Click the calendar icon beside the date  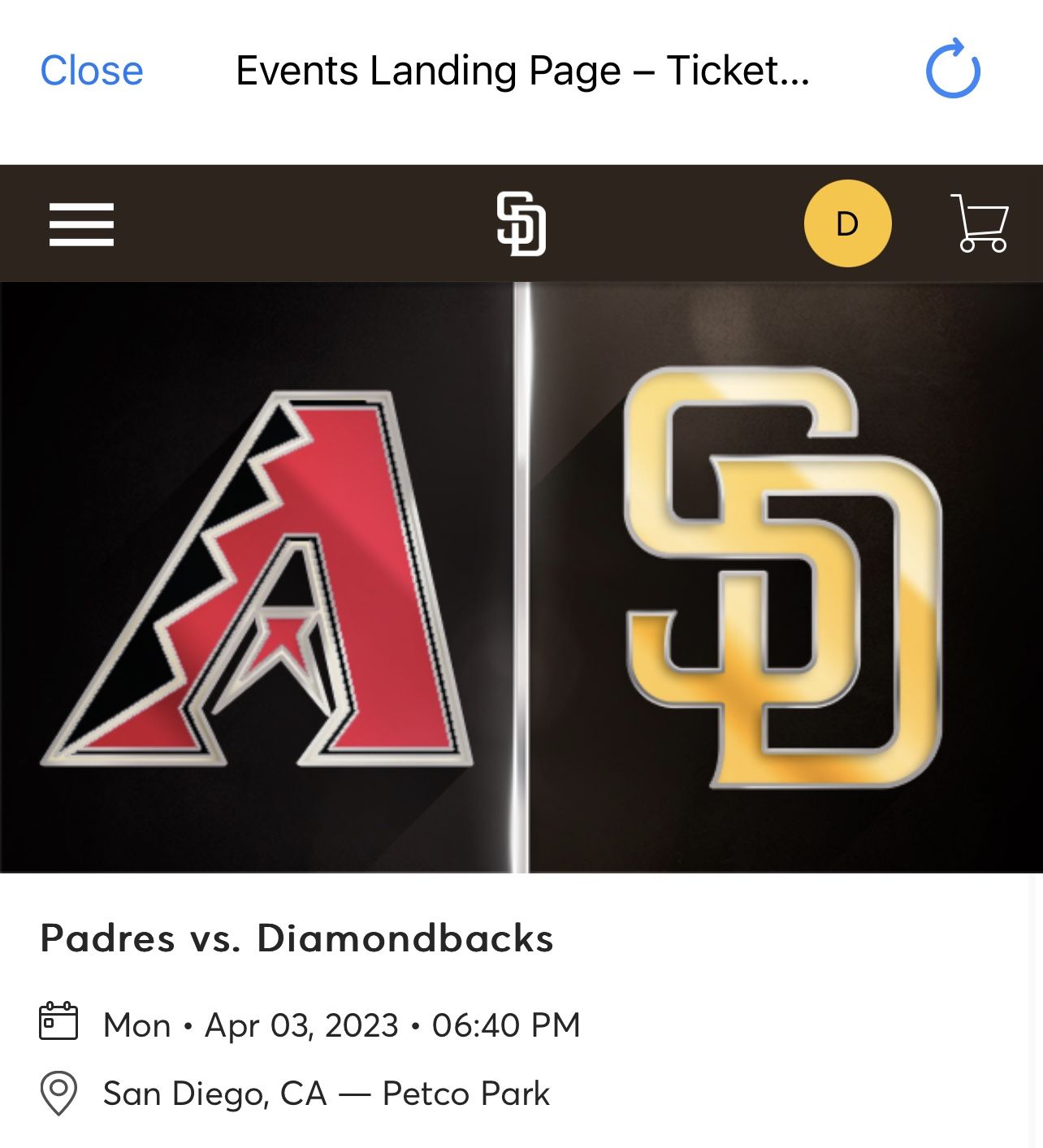pos(58,1021)
